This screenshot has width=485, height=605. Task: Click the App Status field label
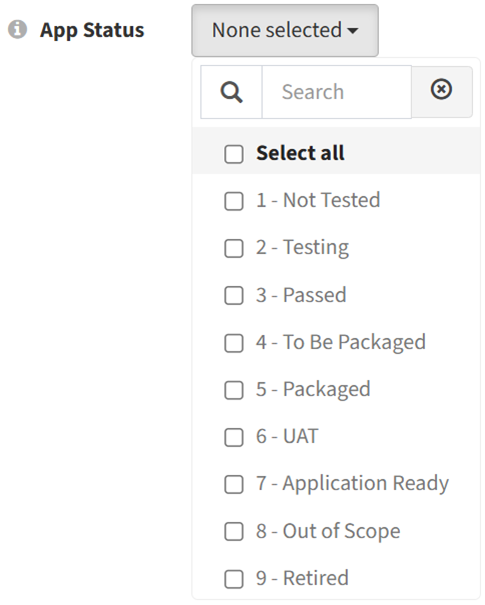click(x=92, y=31)
